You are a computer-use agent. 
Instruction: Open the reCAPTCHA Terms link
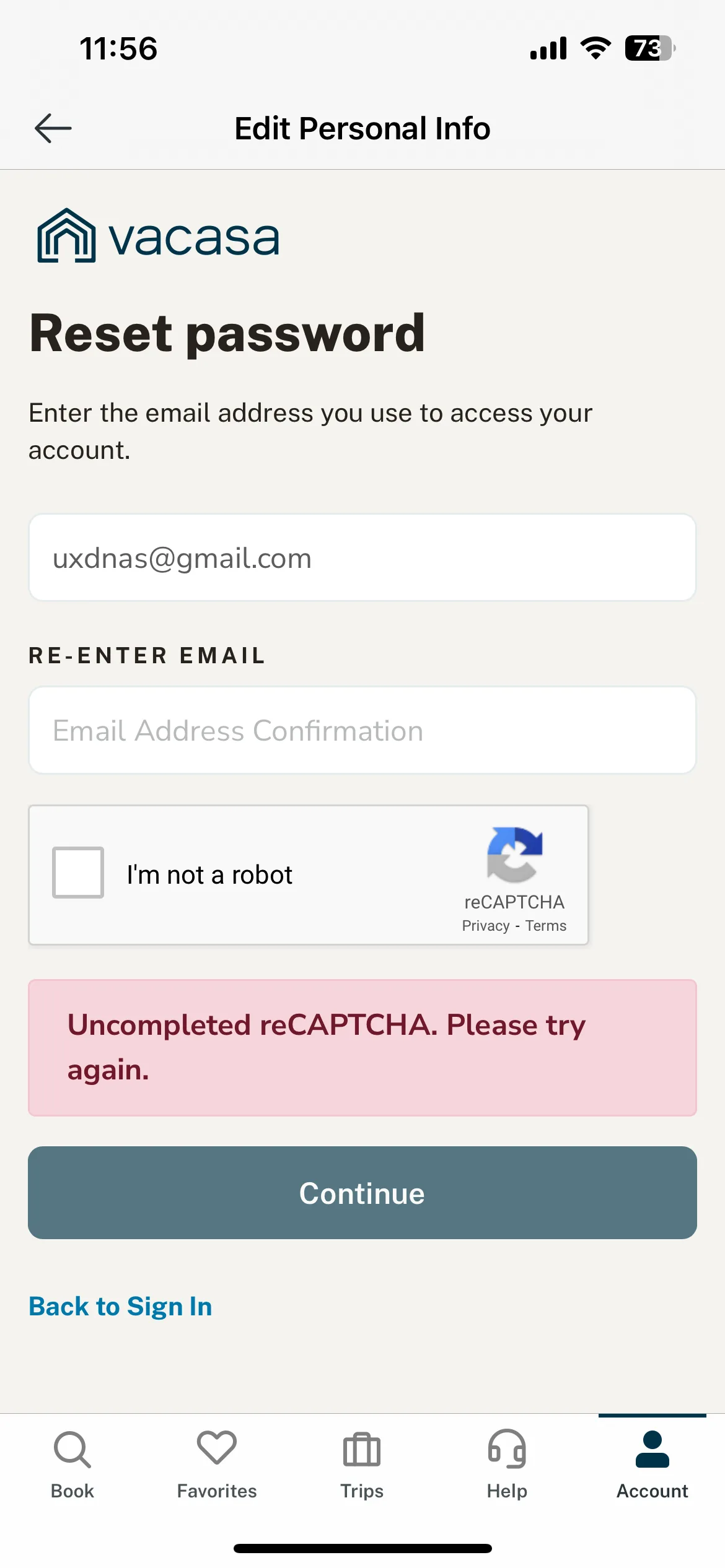(546, 926)
